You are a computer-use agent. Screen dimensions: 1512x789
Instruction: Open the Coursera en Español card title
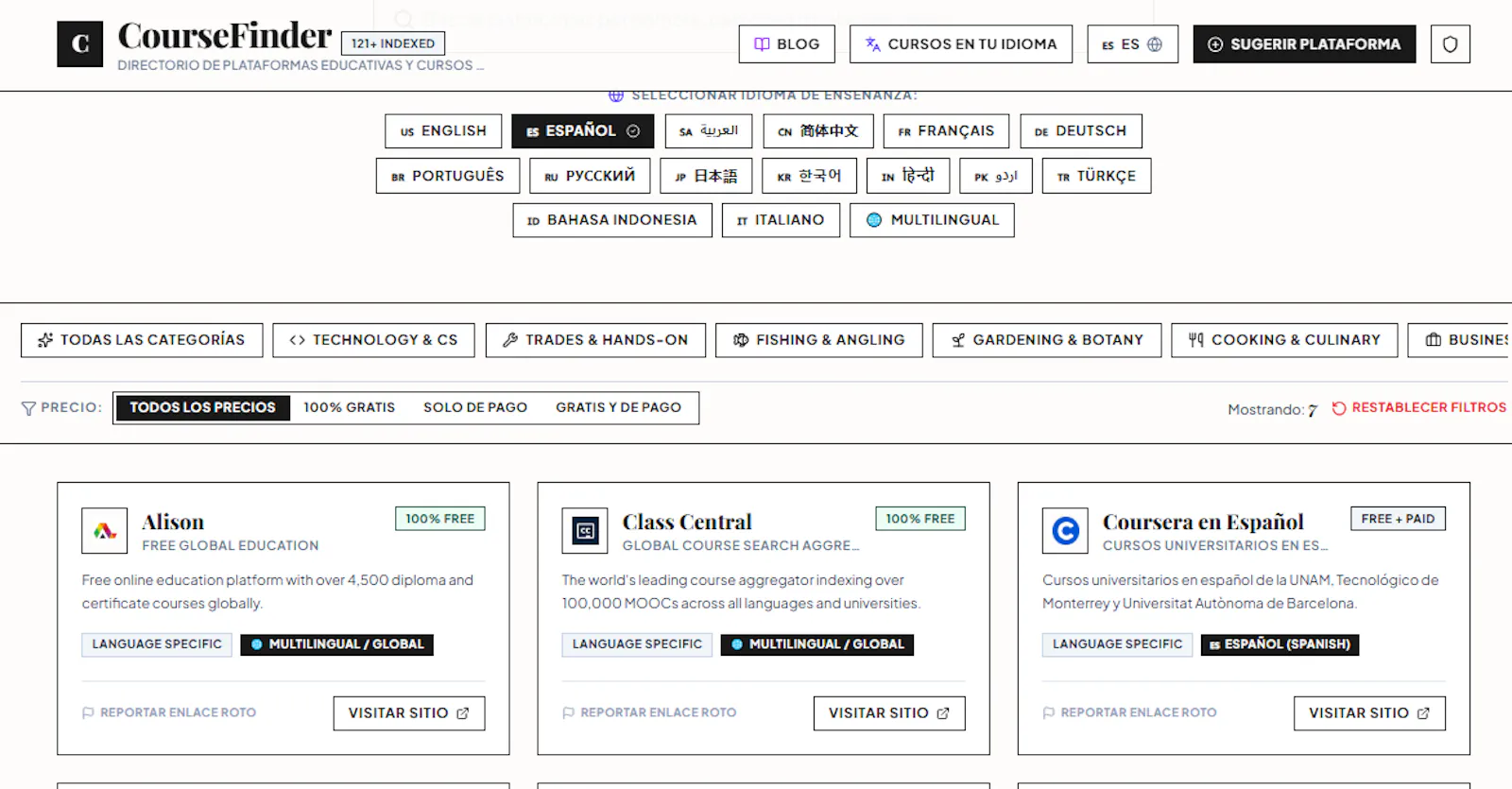(1203, 522)
